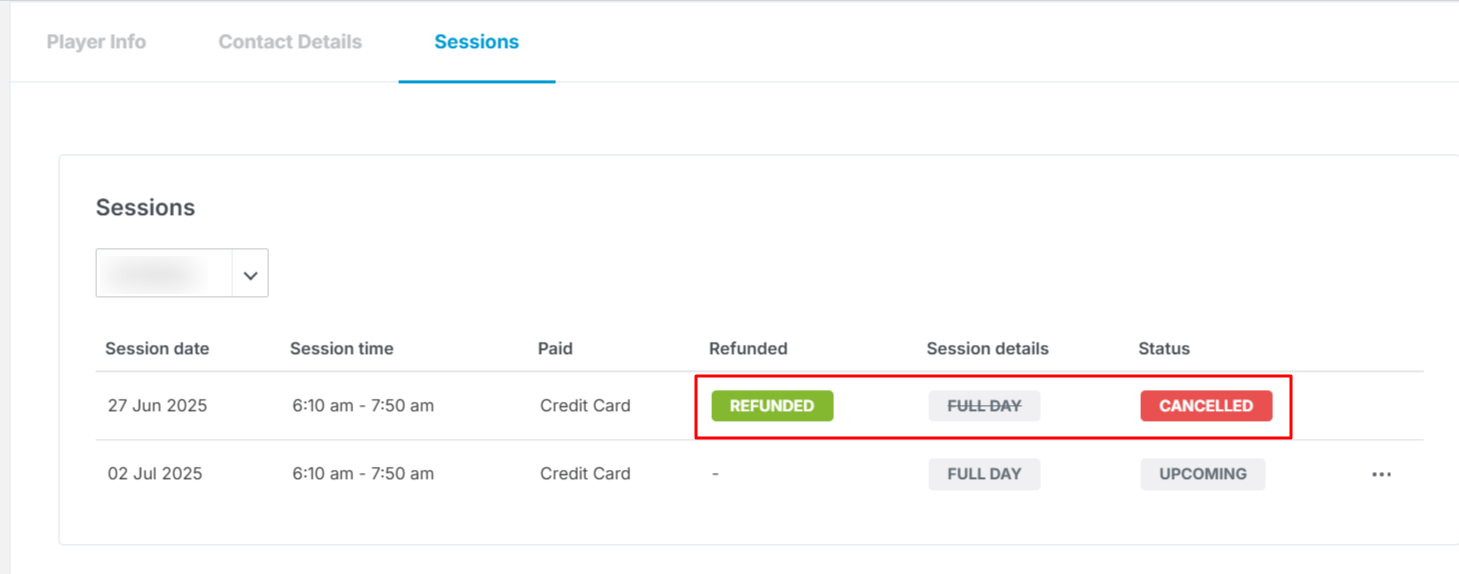Click the Session date column header
Image resolution: width=1459 pixels, height=574 pixels.
click(x=157, y=349)
